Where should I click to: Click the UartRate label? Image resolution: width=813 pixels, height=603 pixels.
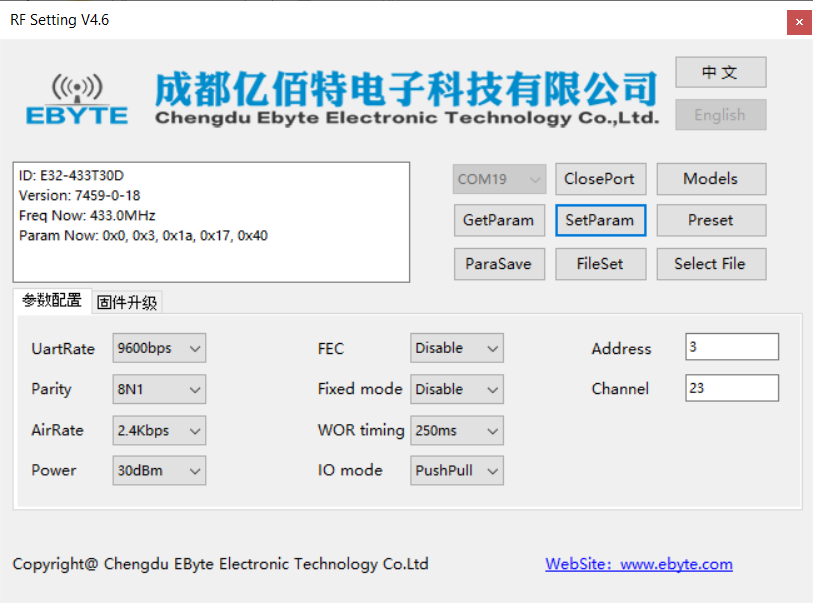(x=63, y=349)
